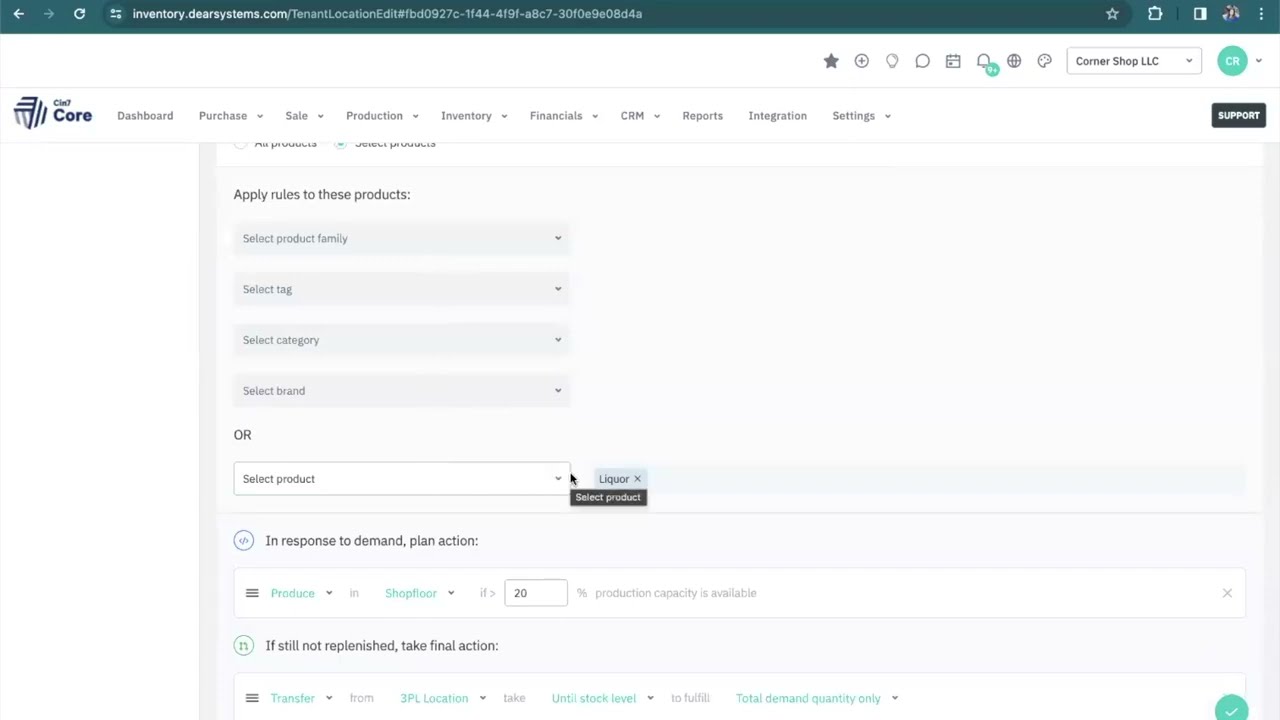Open the Financials menu
The image size is (1280, 720).
pyautogui.click(x=564, y=116)
